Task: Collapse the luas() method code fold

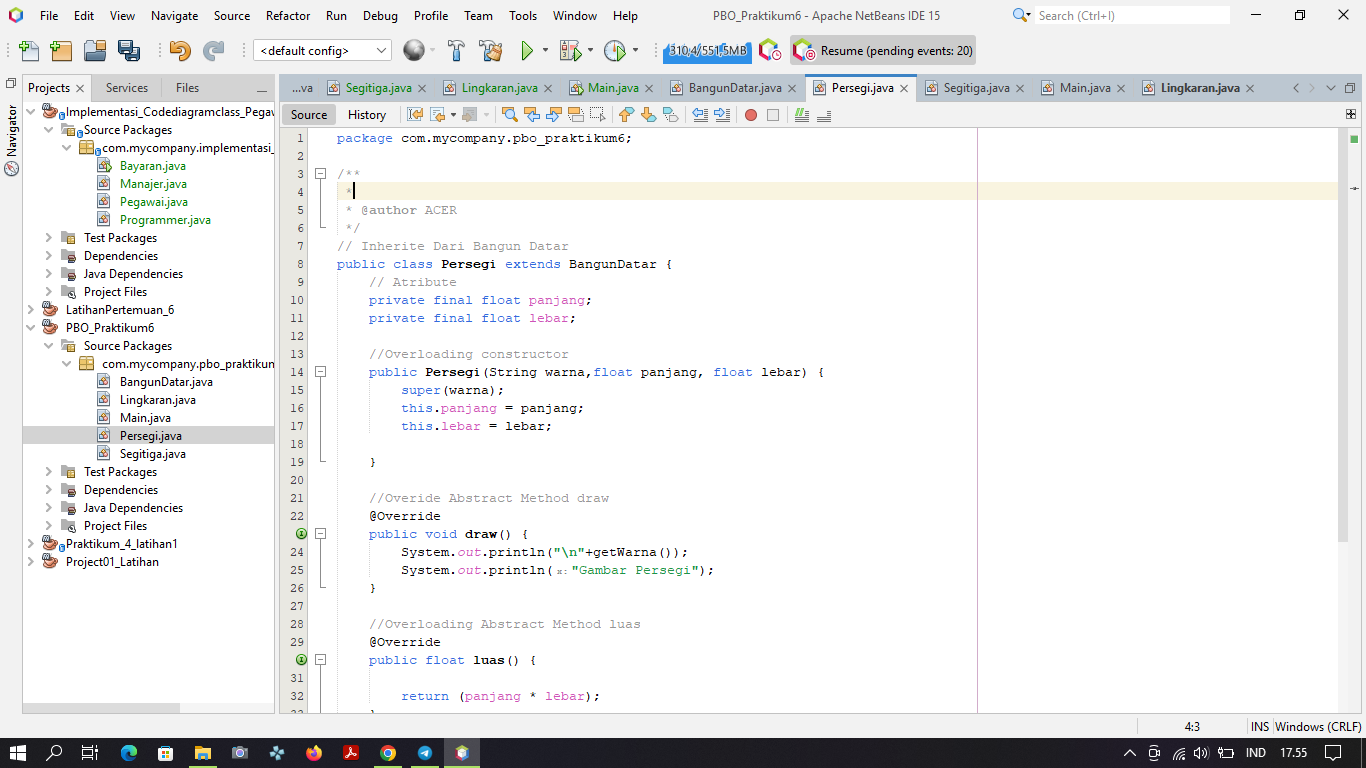Action: click(x=321, y=660)
